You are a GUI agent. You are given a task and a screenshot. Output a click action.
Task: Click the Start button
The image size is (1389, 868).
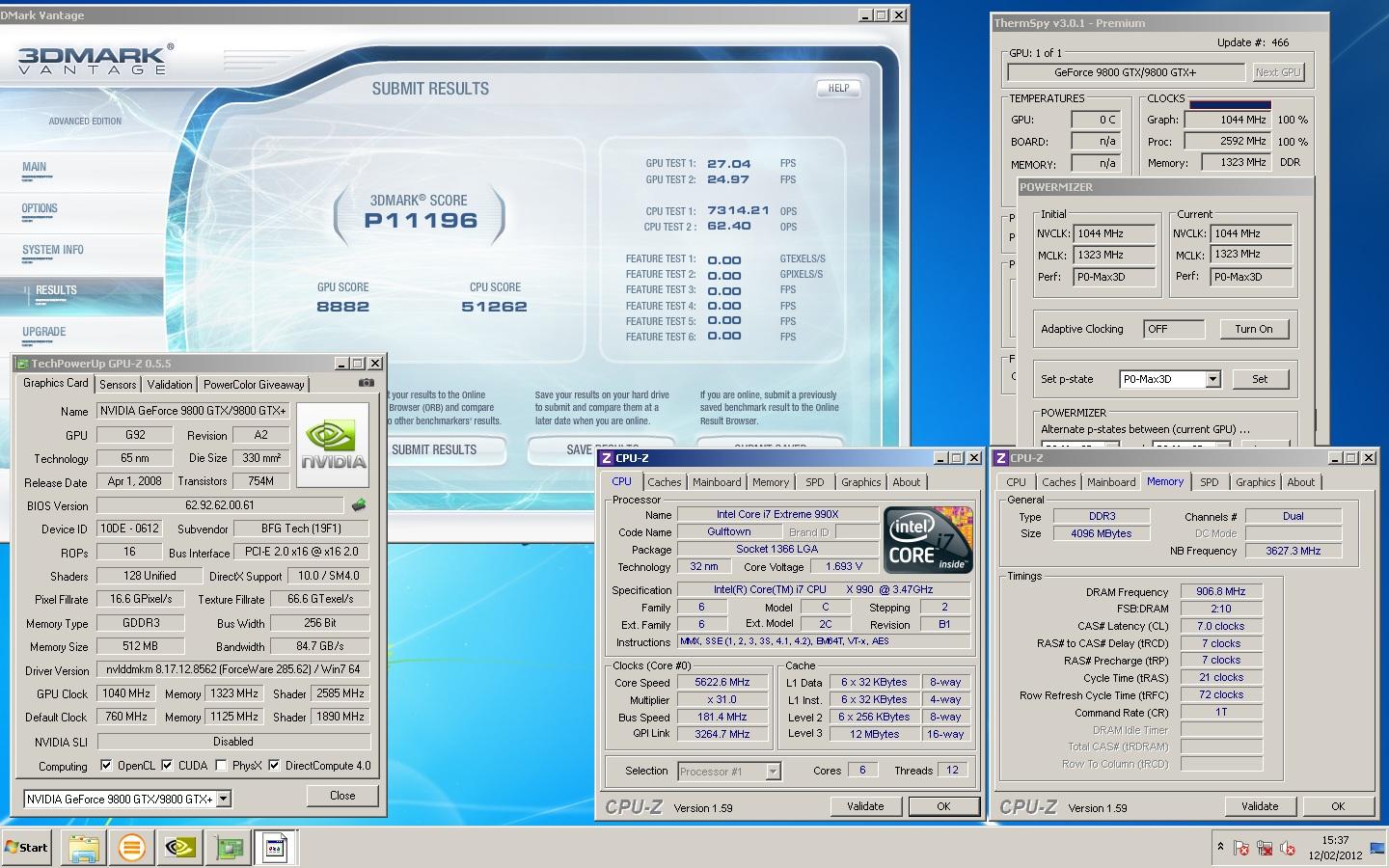[26, 848]
